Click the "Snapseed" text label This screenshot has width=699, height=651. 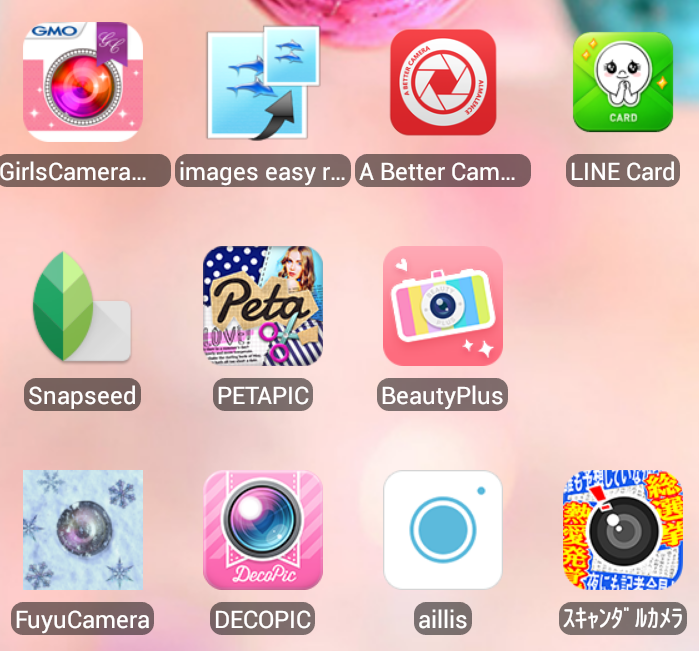point(82,394)
